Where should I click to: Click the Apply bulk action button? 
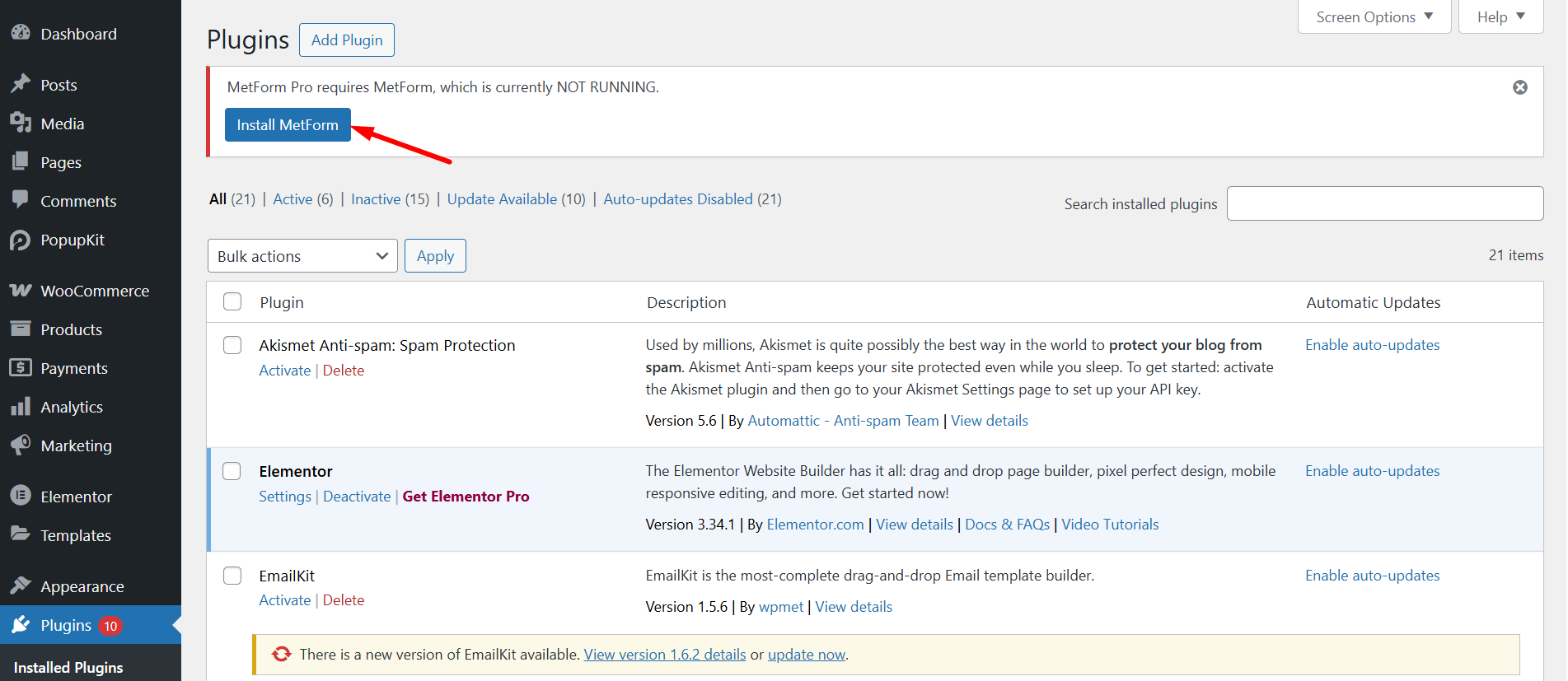[435, 256]
